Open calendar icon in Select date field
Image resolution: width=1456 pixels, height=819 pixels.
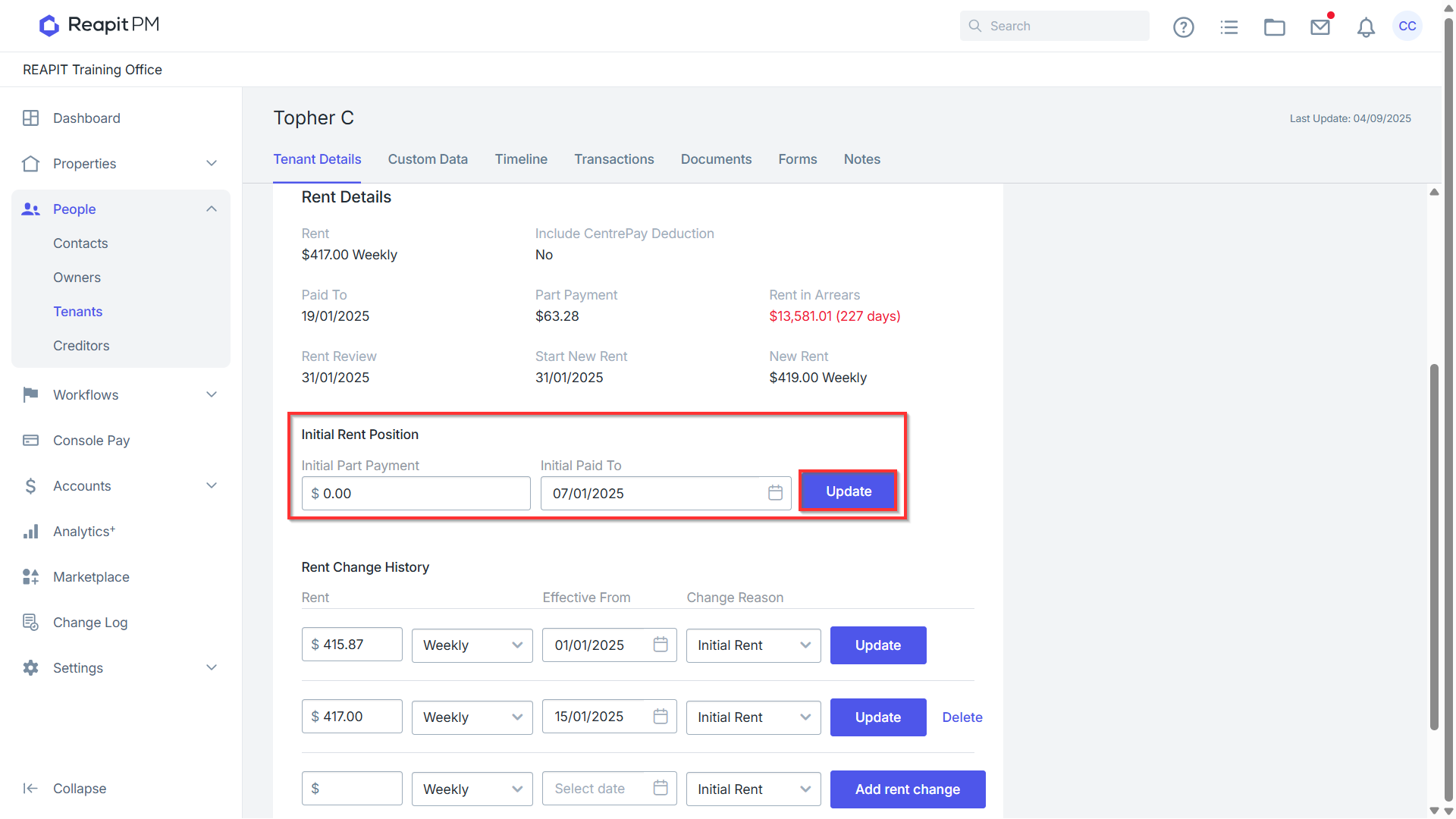(661, 789)
